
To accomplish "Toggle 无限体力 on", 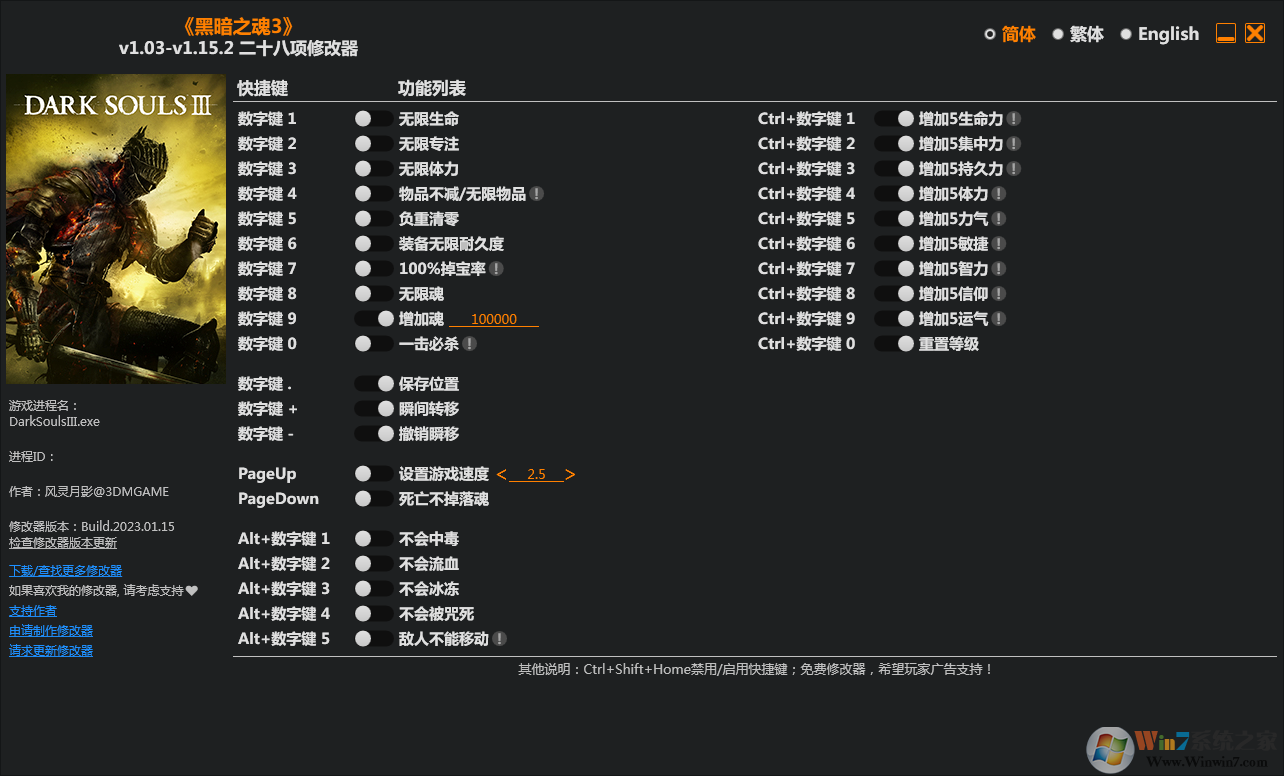I will tap(373, 168).
